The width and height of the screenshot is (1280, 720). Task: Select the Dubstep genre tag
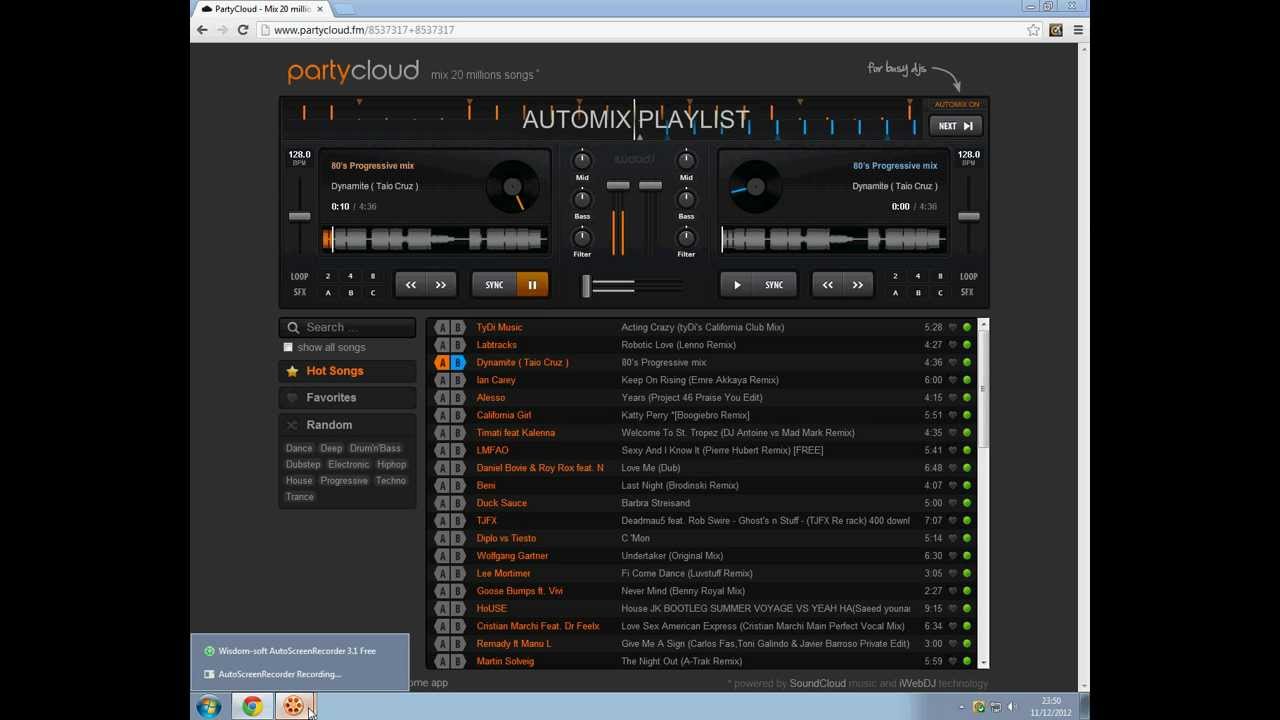coord(303,464)
